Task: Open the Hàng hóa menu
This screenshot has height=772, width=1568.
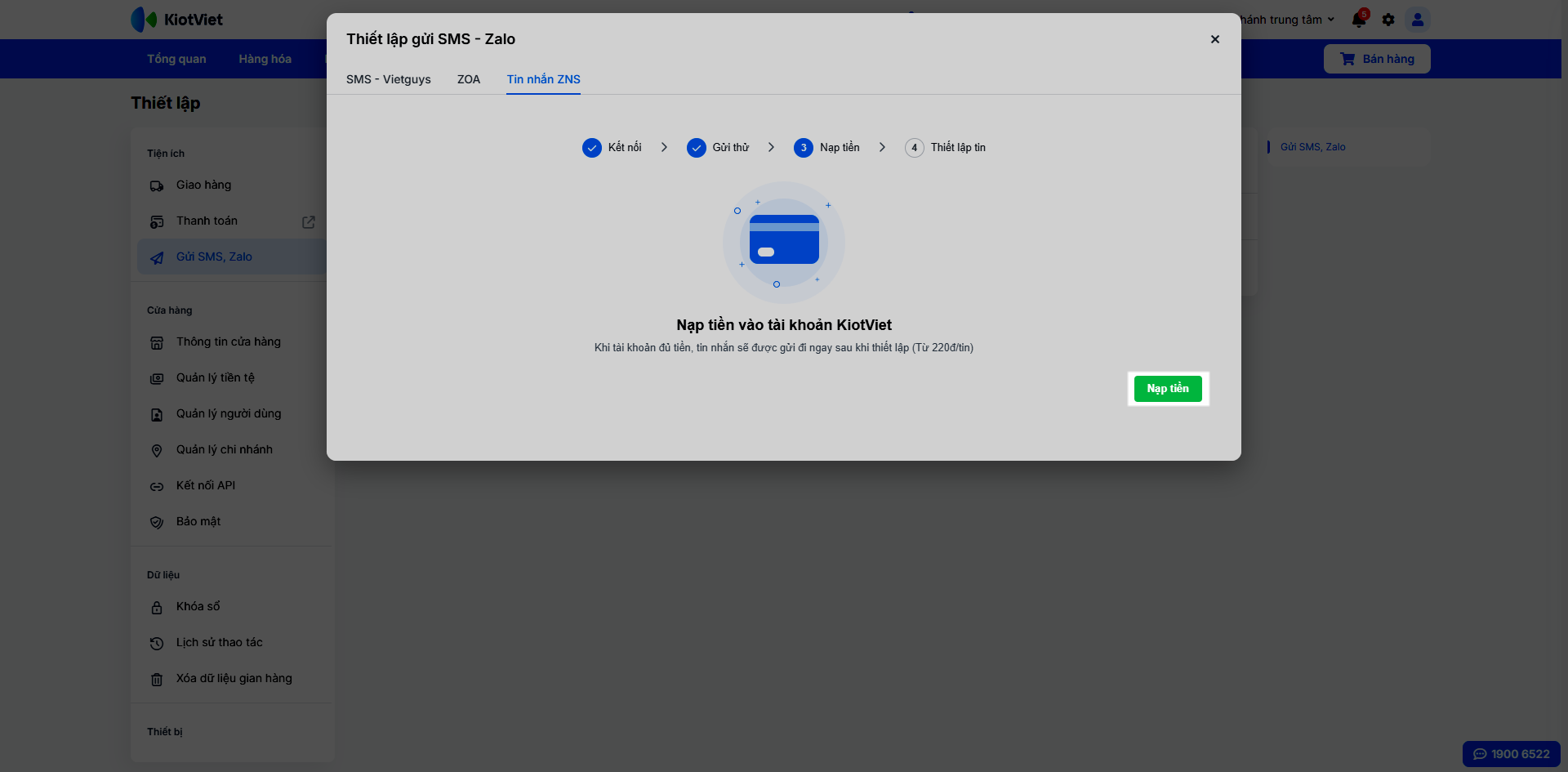Action: pos(265,59)
